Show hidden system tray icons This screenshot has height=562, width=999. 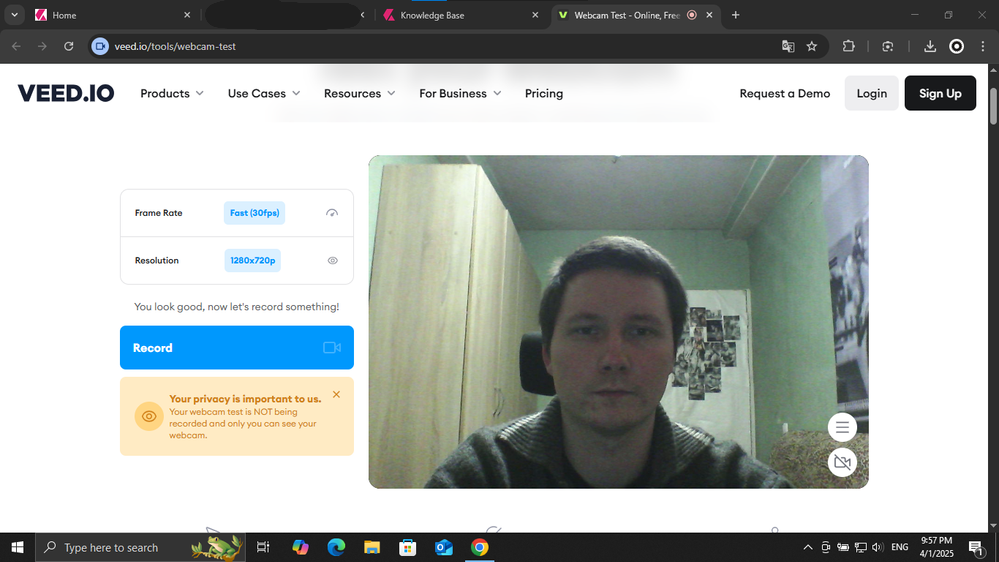pyautogui.click(x=807, y=547)
